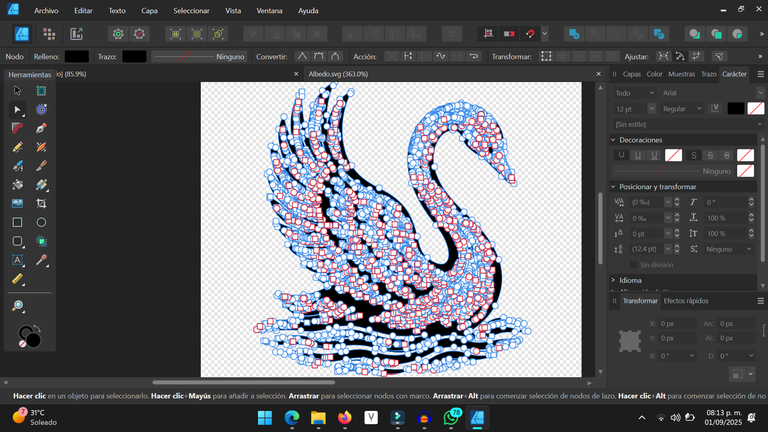This screenshot has height=432, width=768.
Task: Toggle the snapping magnet
Action: (x=530, y=34)
